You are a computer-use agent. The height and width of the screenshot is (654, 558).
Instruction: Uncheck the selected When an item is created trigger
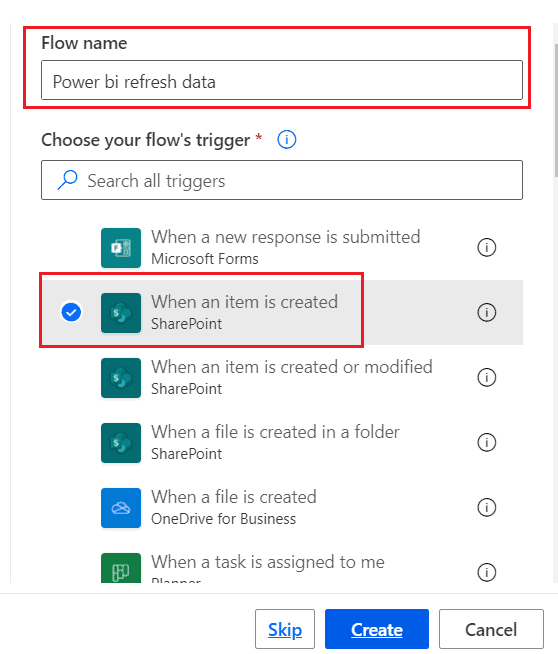pyautogui.click(x=71, y=312)
